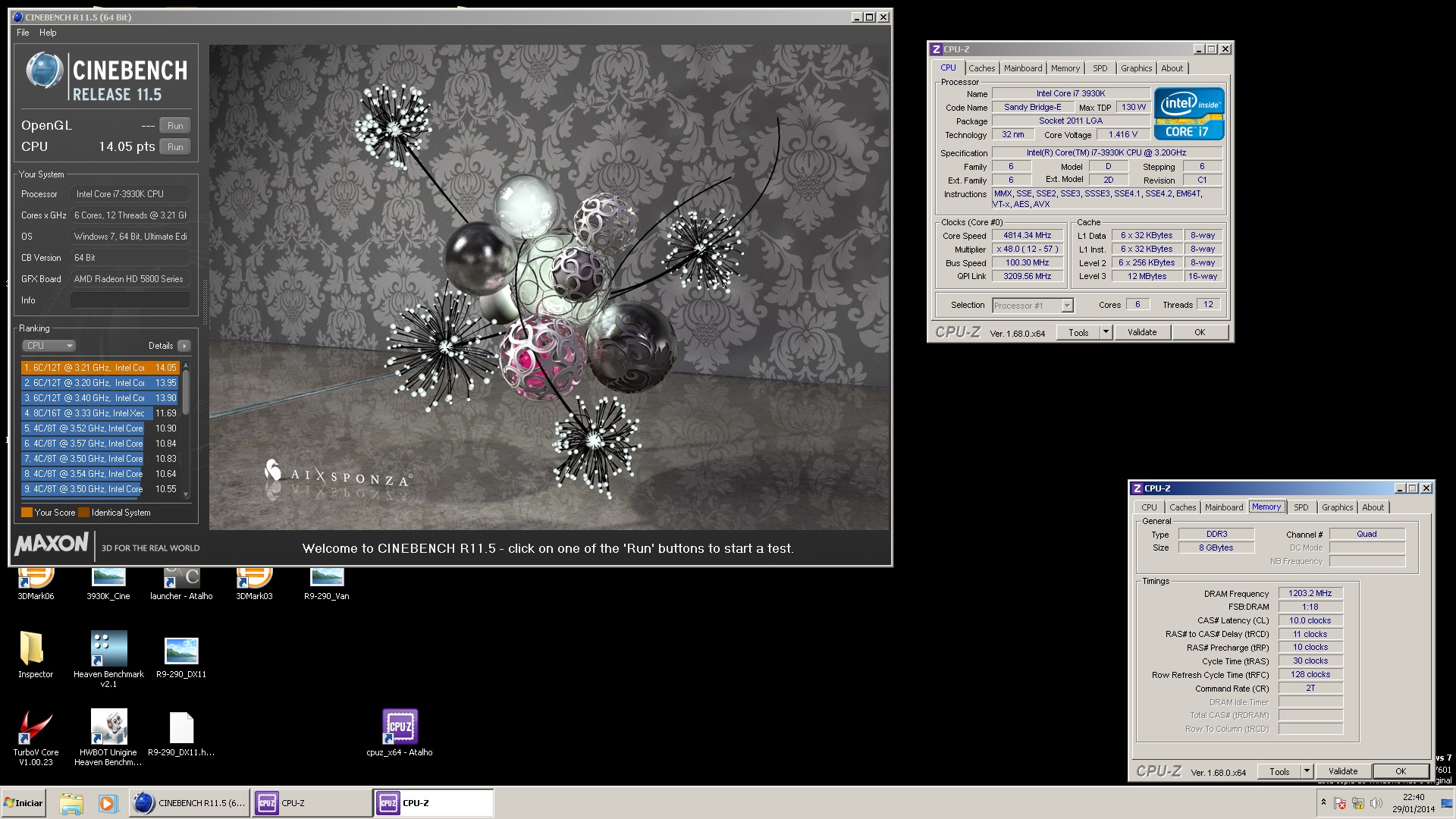
Task: Open the Cinebench File menu
Action: click(23, 33)
